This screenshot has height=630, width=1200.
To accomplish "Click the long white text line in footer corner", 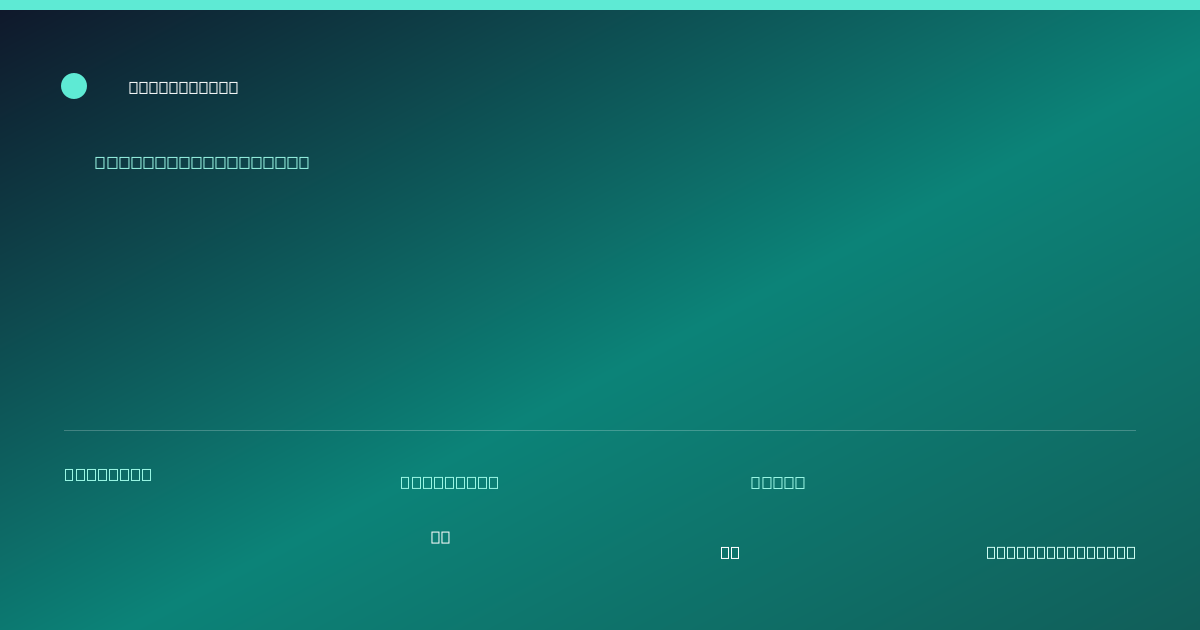I will 1061,552.
